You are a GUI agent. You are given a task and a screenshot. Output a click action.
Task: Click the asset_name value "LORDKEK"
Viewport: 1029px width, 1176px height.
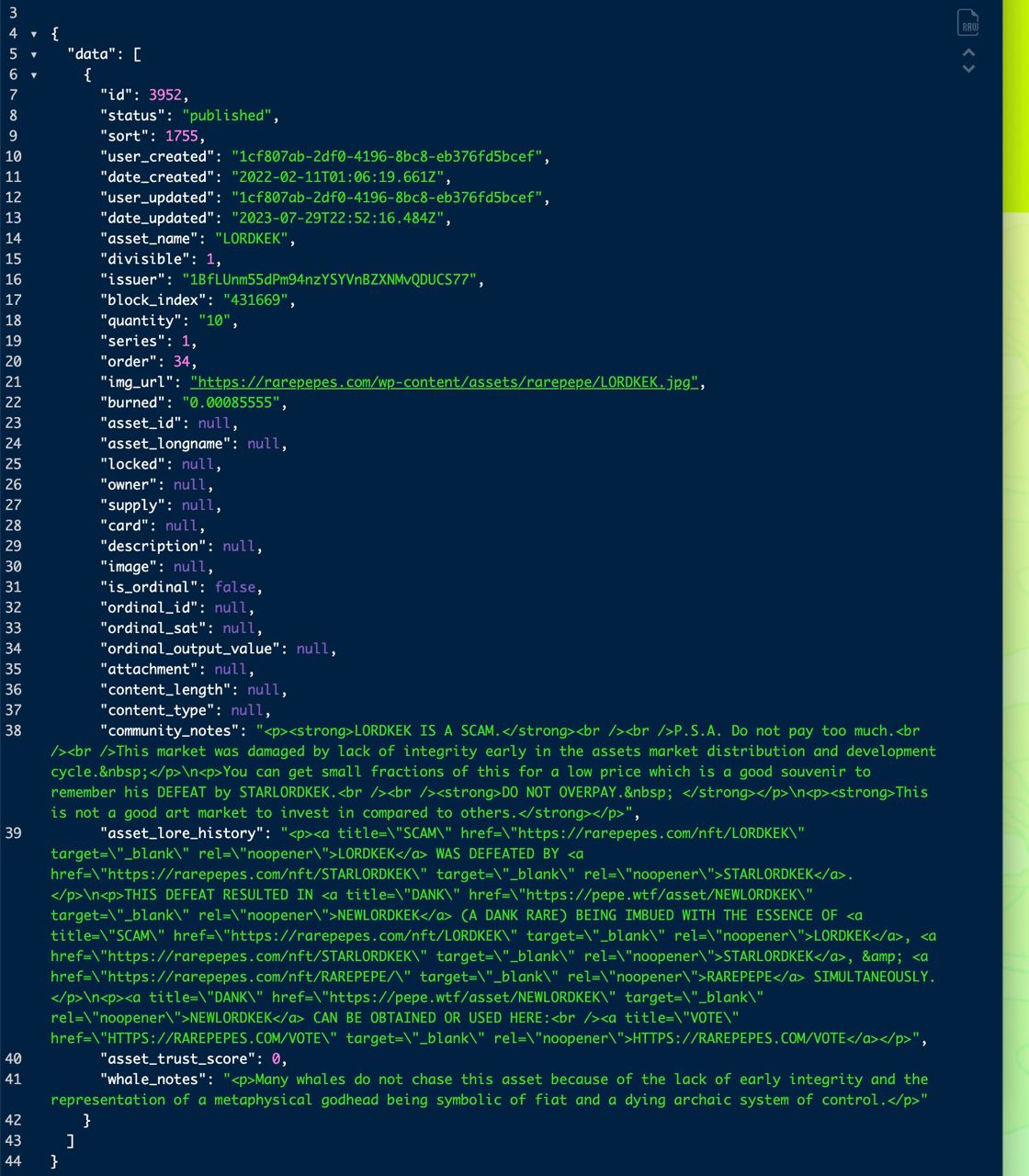(252, 239)
